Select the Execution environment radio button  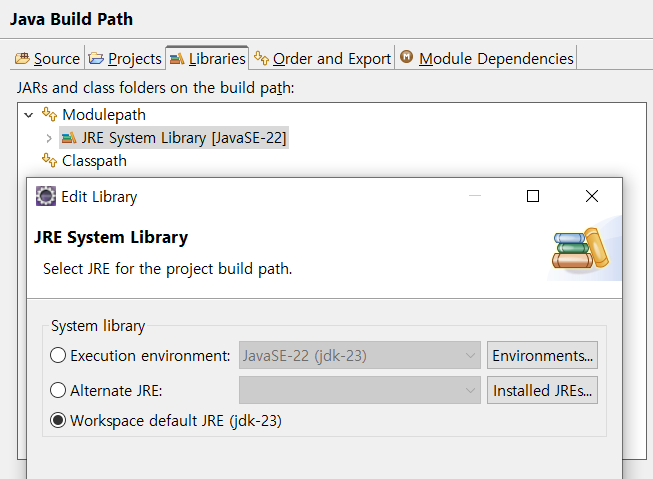[x=58, y=355]
